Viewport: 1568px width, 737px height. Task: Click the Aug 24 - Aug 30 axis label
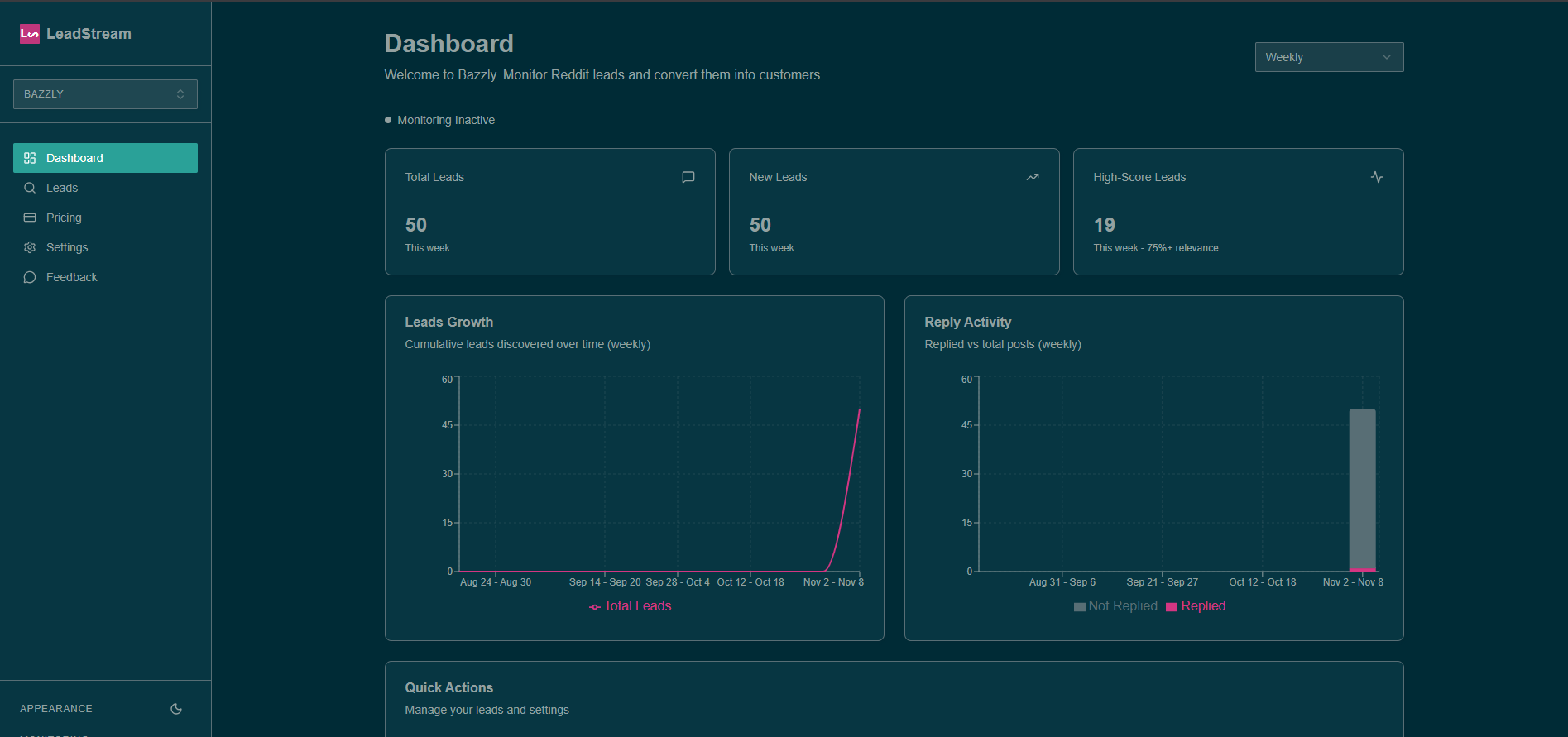496,582
